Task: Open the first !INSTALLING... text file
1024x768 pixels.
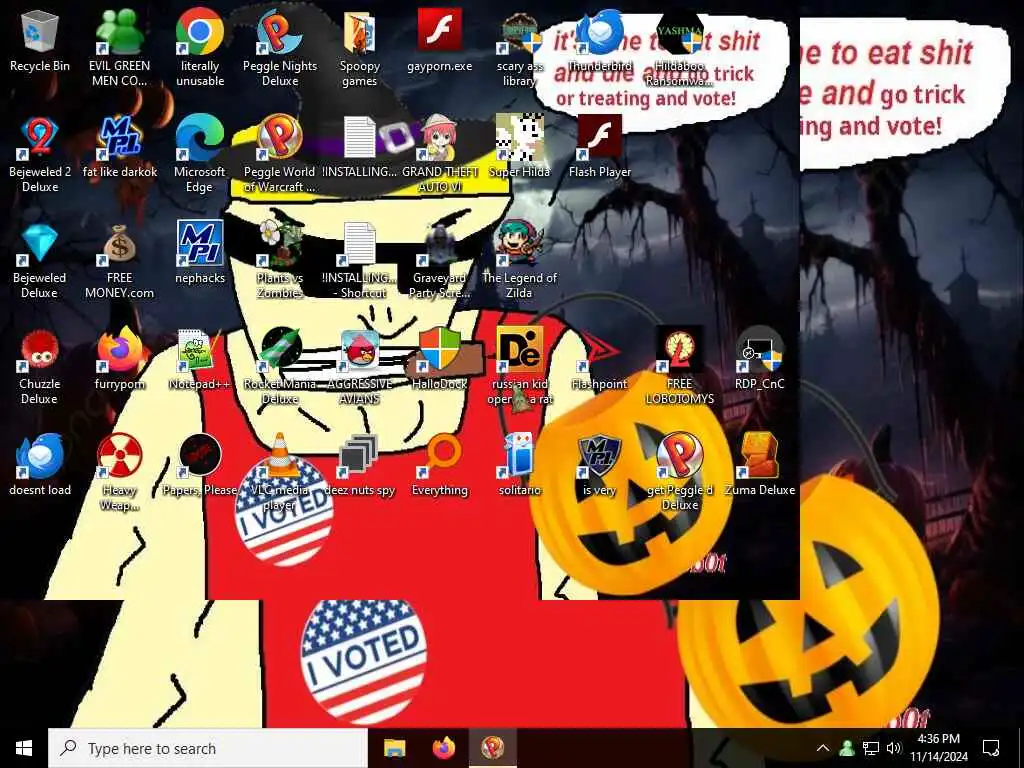Action: click(x=360, y=147)
